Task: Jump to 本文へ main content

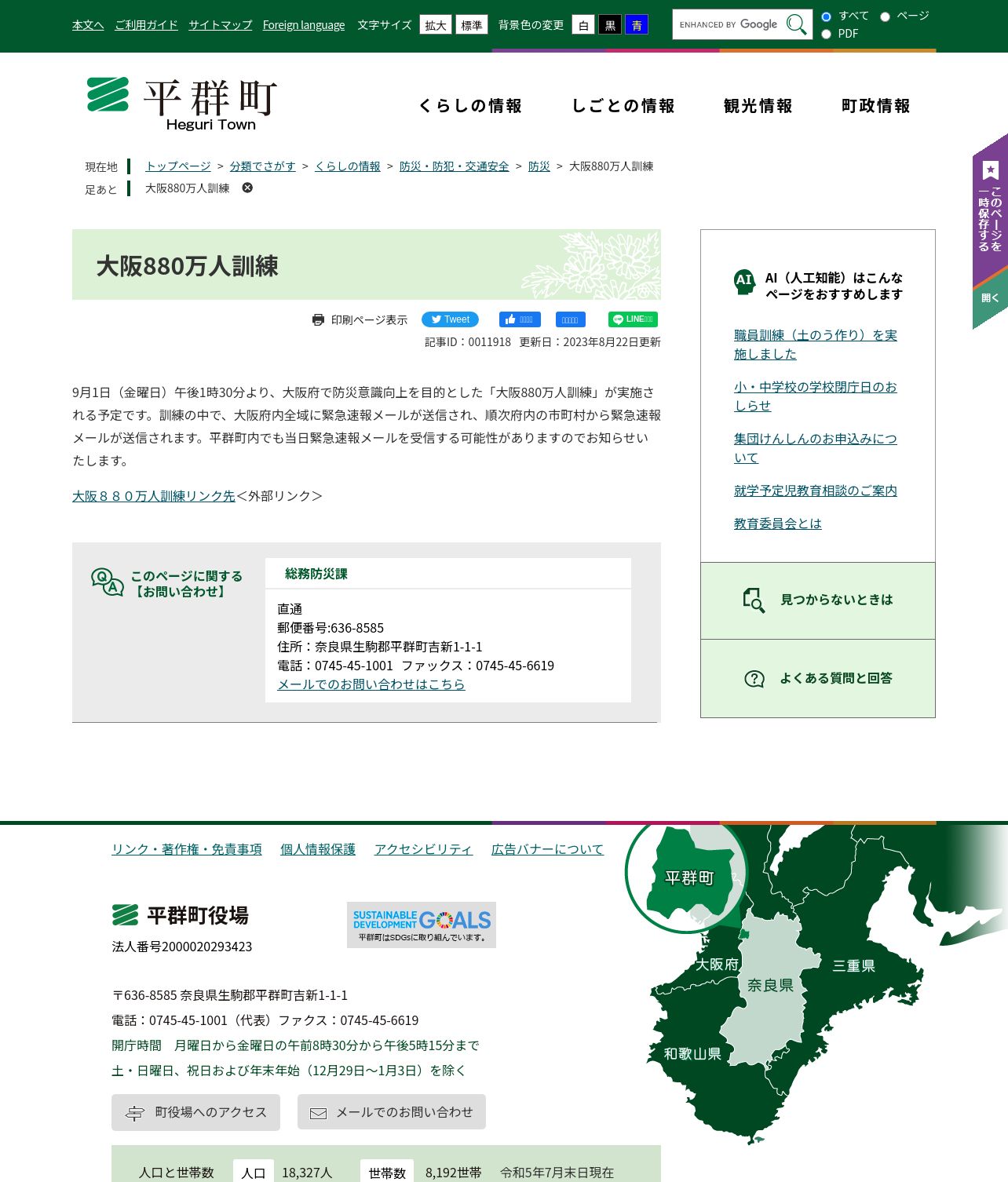Action: [x=88, y=25]
